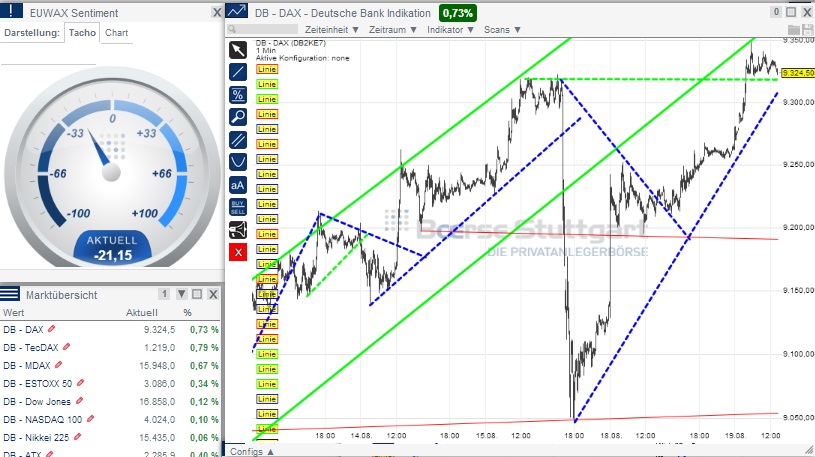Image resolution: width=815 pixels, height=457 pixels.
Task: Click the pencil icon next to DB - MDAX
Action: coord(59,365)
